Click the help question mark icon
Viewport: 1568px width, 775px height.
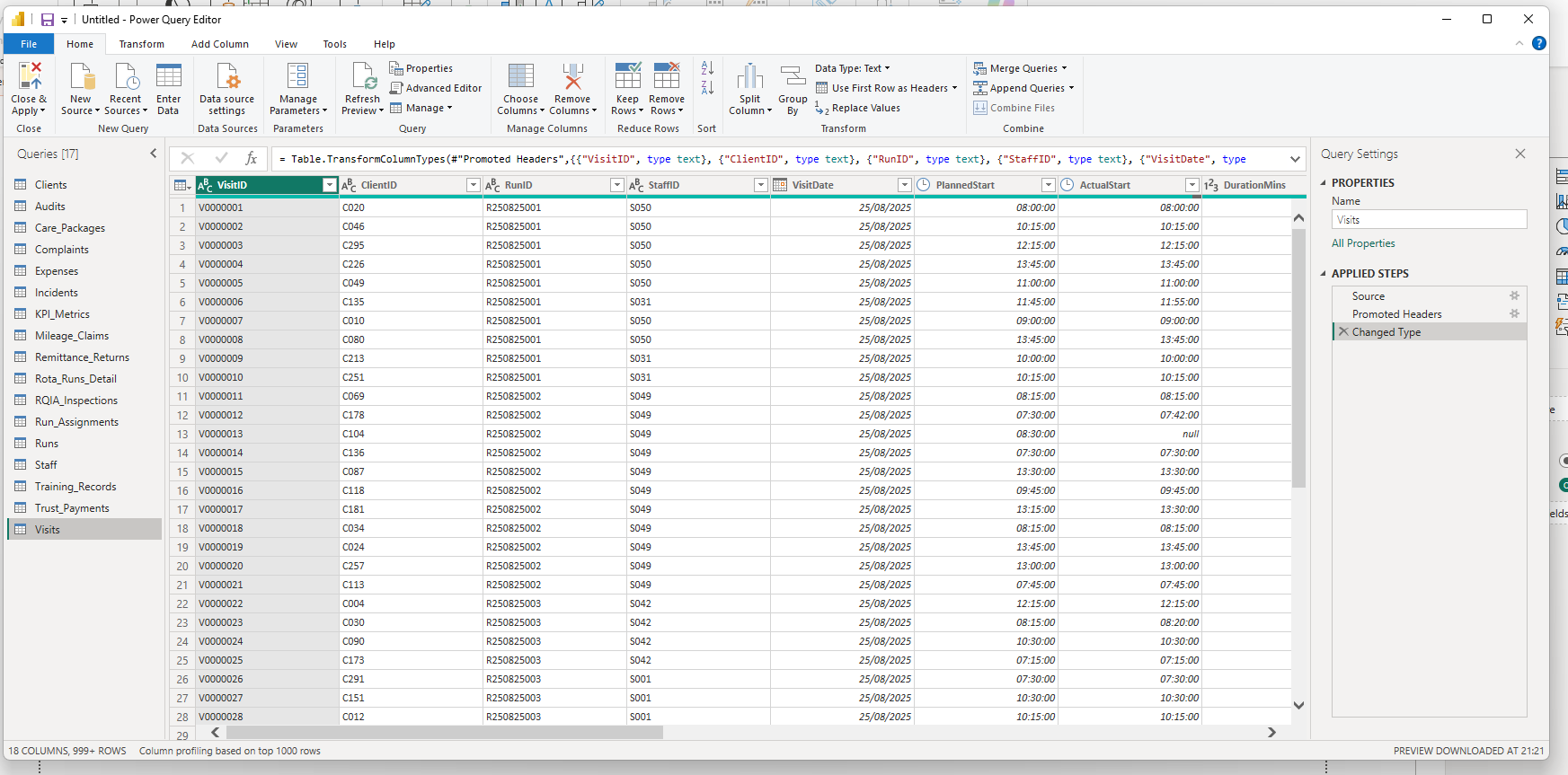pos(1539,43)
